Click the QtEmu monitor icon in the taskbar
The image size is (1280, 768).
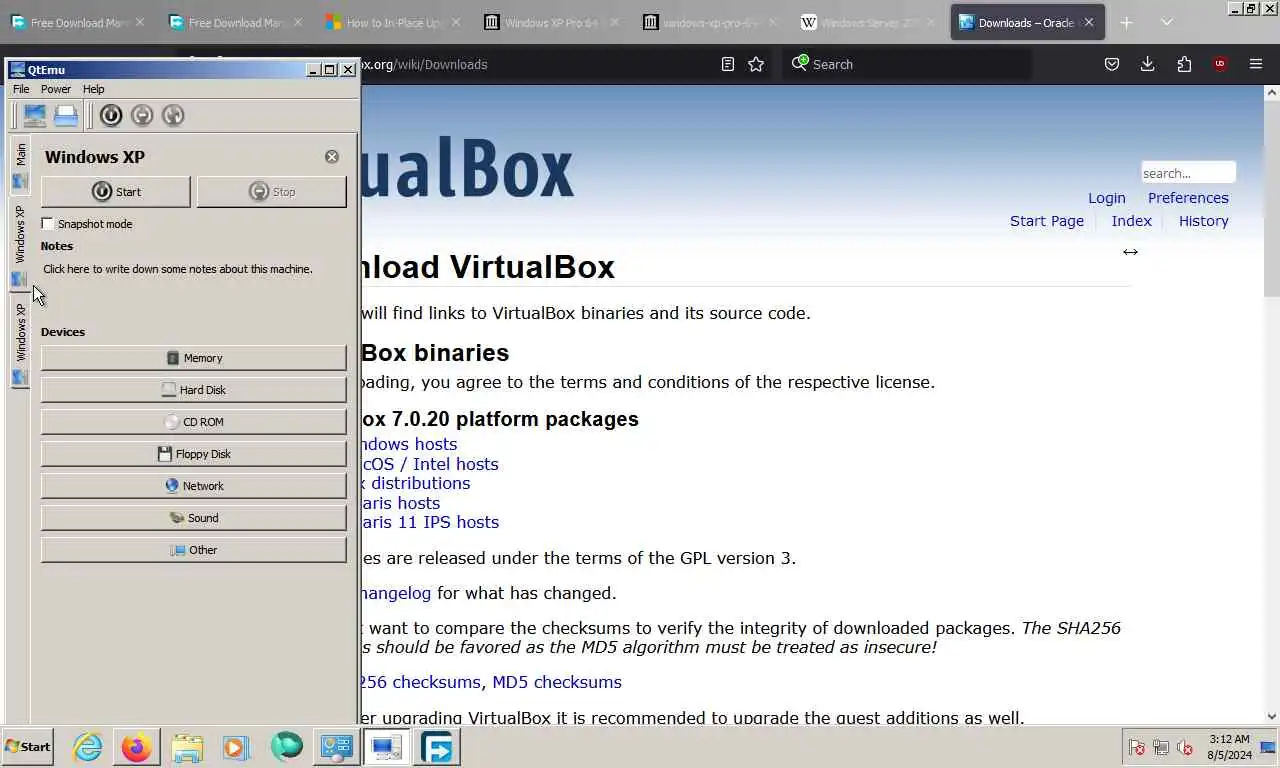(x=386, y=747)
